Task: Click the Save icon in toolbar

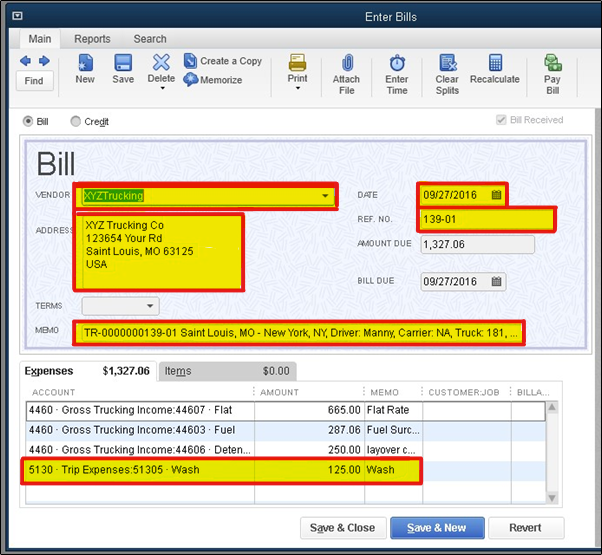Action: click(123, 63)
